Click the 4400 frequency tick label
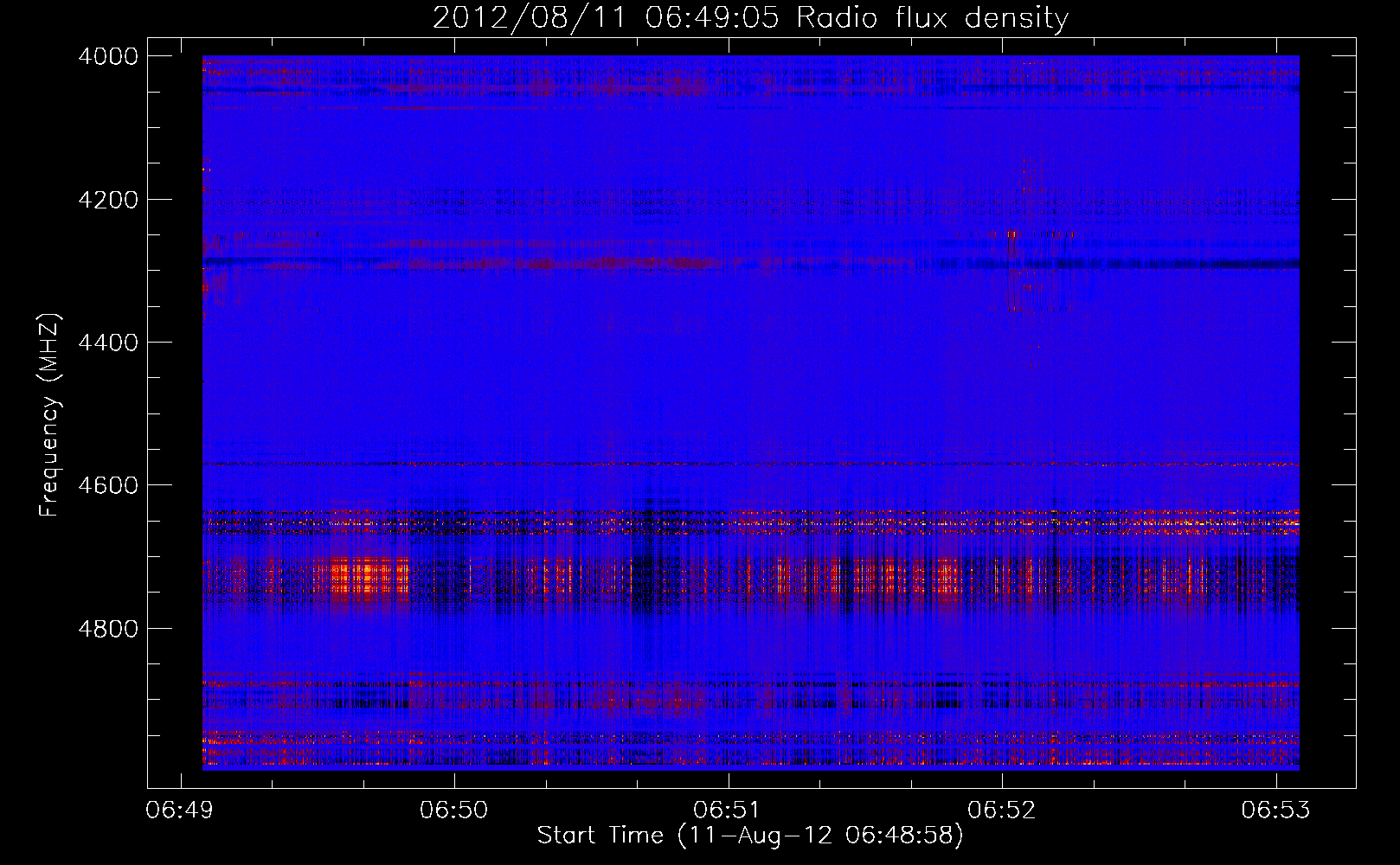Image resolution: width=1400 pixels, height=865 pixels. tap(108, 343)
